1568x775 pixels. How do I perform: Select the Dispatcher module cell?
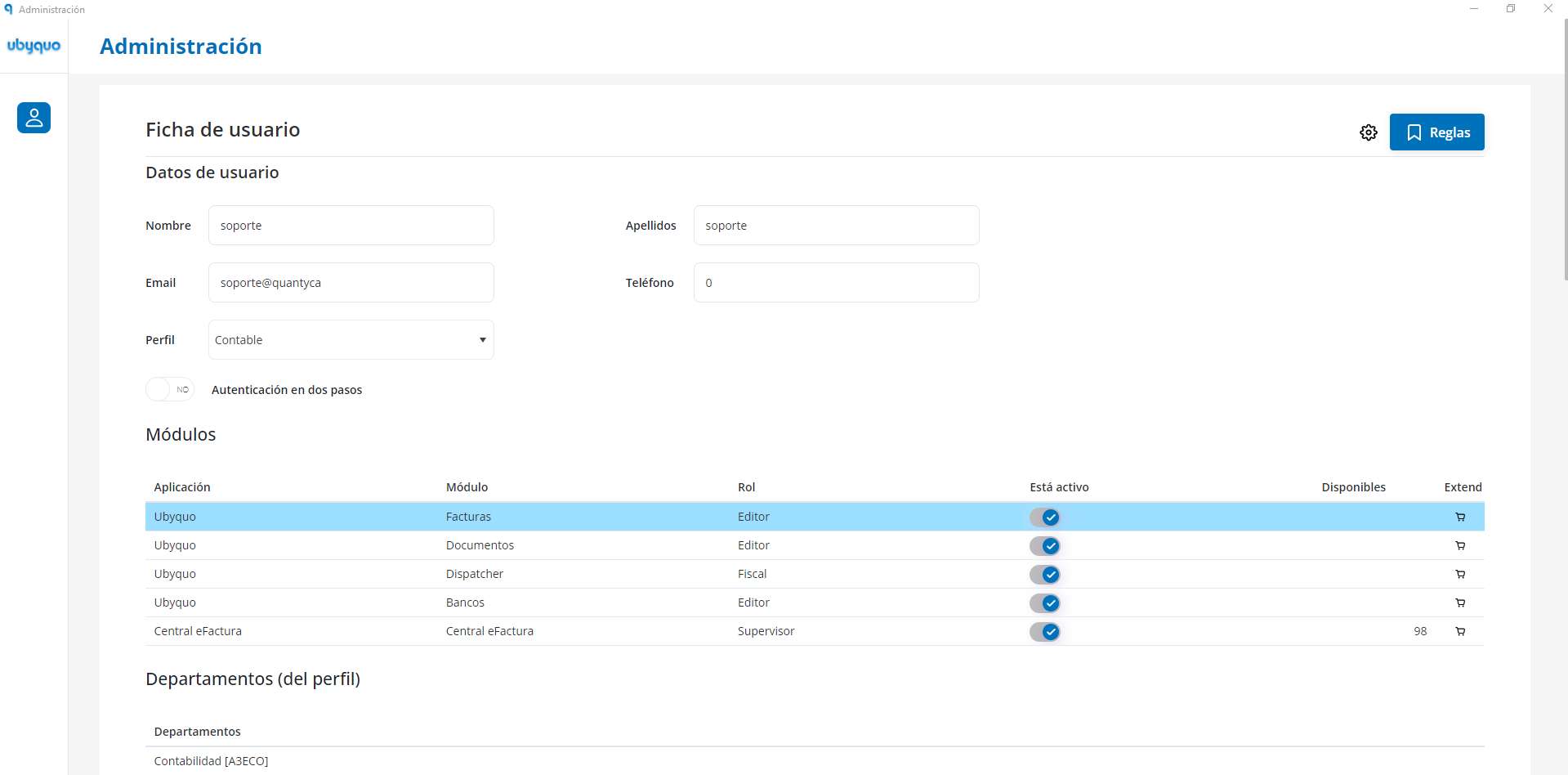click(474, 574)
